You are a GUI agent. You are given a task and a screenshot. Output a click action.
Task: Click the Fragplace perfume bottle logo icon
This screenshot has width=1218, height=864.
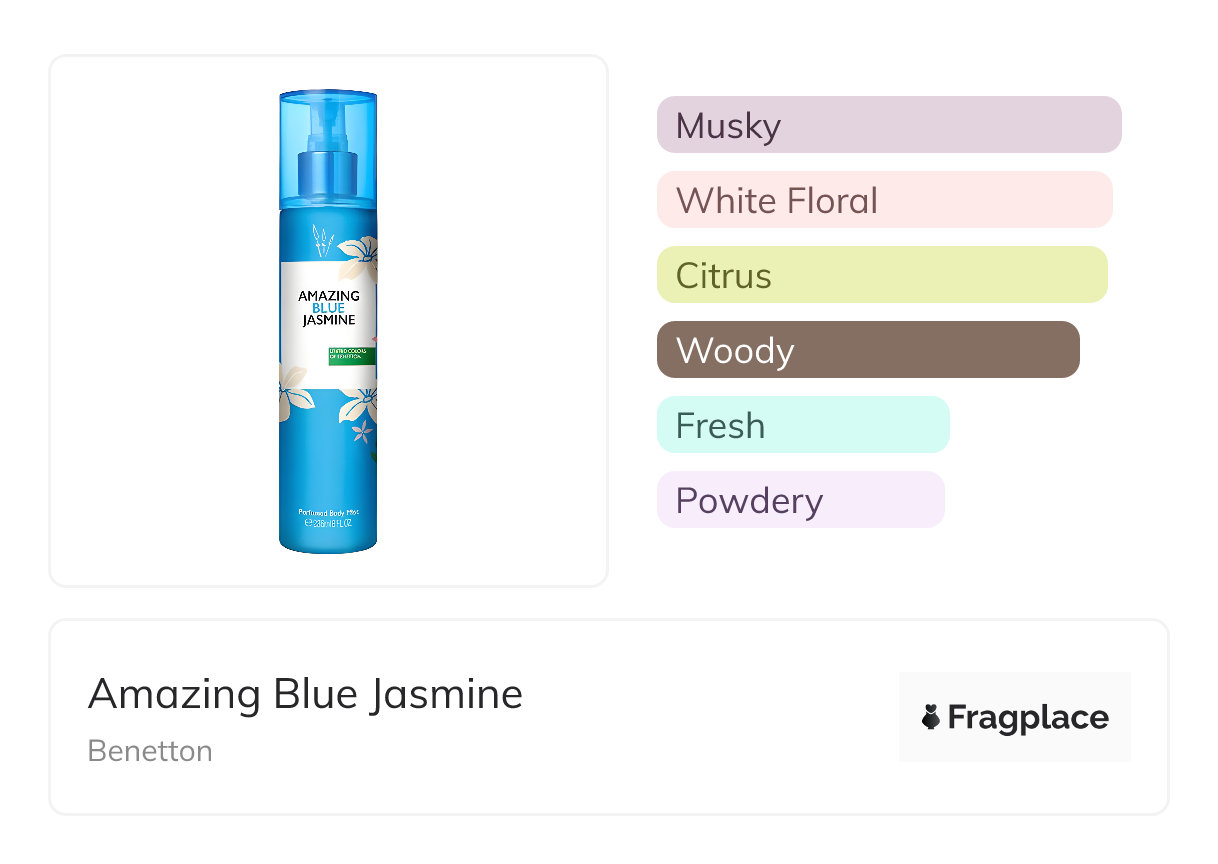point(931,717)
